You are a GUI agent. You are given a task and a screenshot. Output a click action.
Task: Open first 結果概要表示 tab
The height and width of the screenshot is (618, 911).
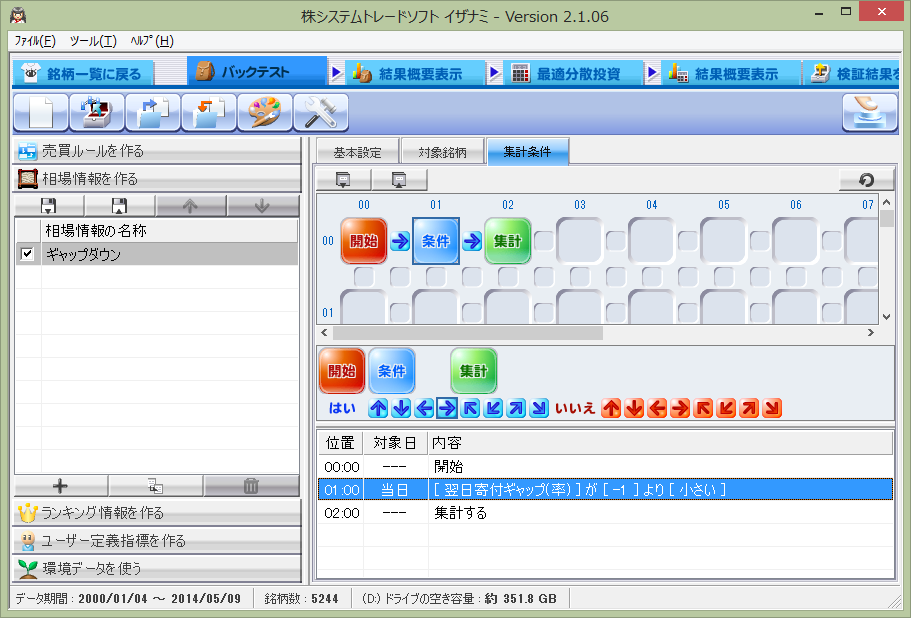415,74
